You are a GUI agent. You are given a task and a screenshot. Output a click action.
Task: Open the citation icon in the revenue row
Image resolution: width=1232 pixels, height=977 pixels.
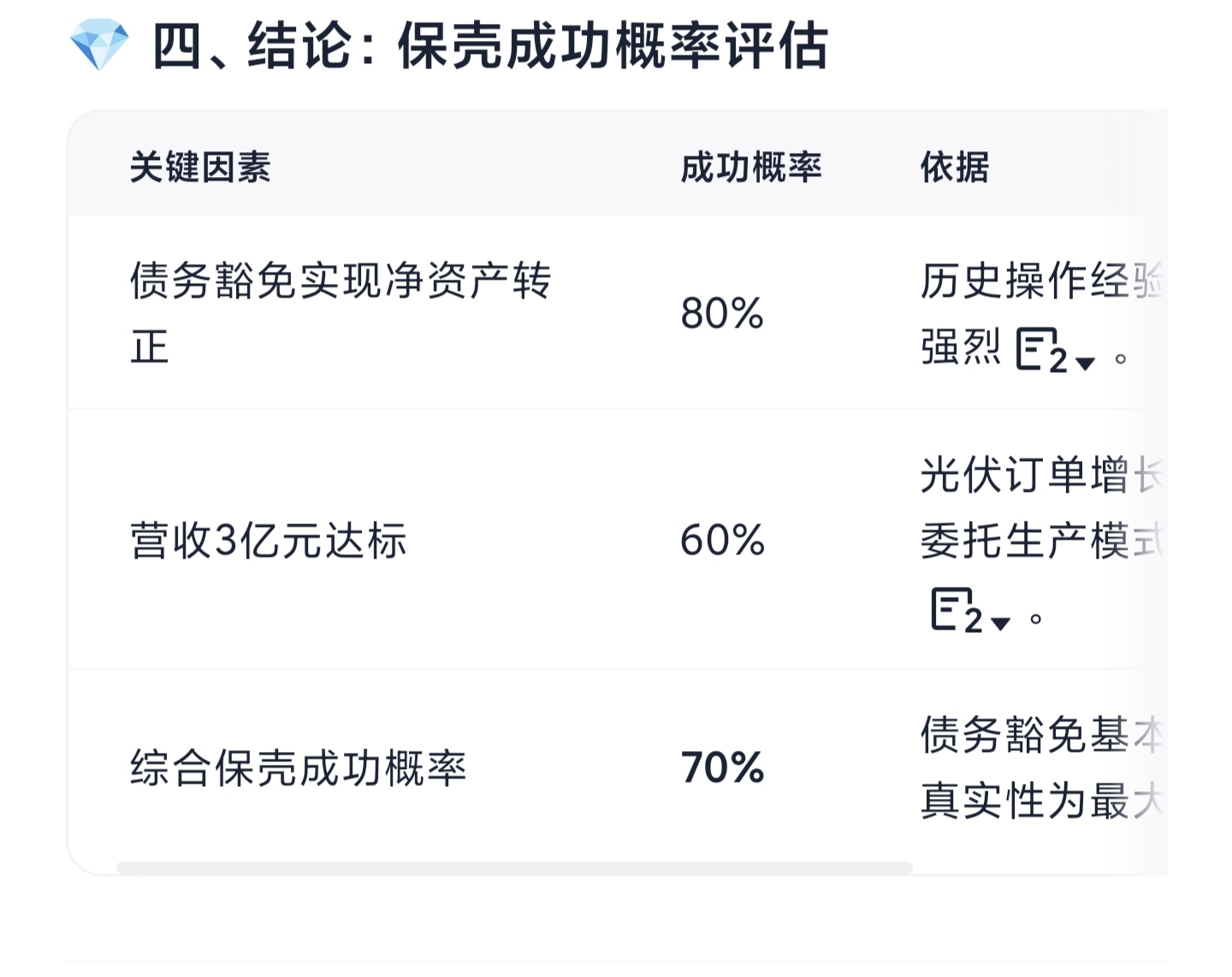957,610
